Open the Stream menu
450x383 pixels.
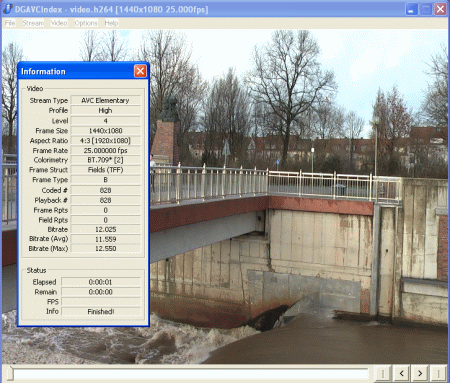33,23
